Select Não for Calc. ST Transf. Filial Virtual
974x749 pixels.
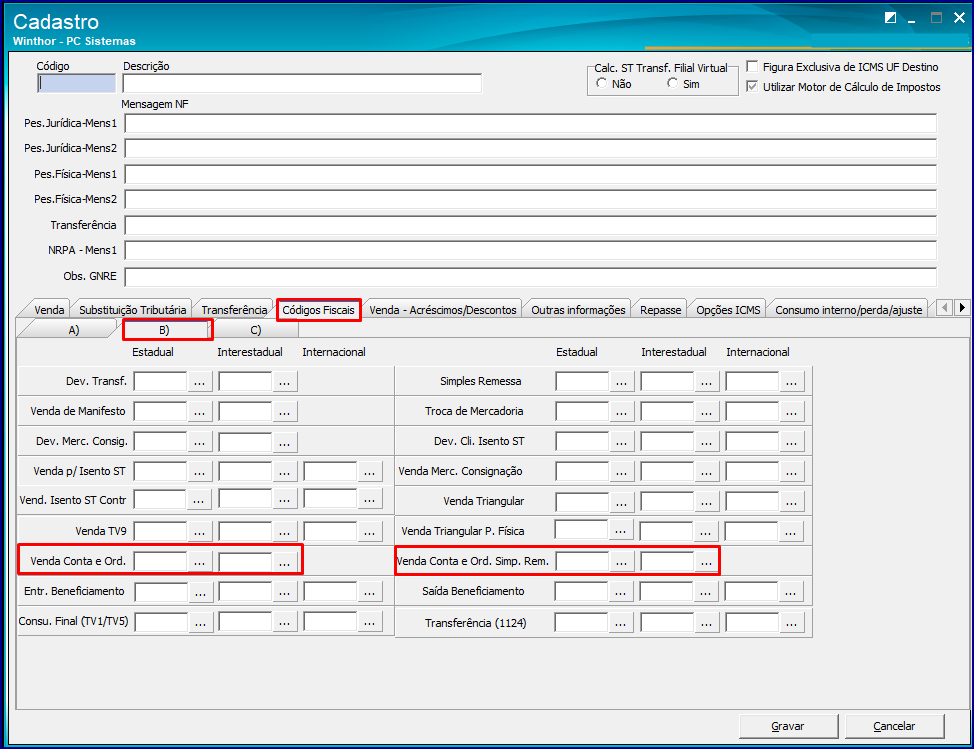pyautogui.click(x=601, y=83)
